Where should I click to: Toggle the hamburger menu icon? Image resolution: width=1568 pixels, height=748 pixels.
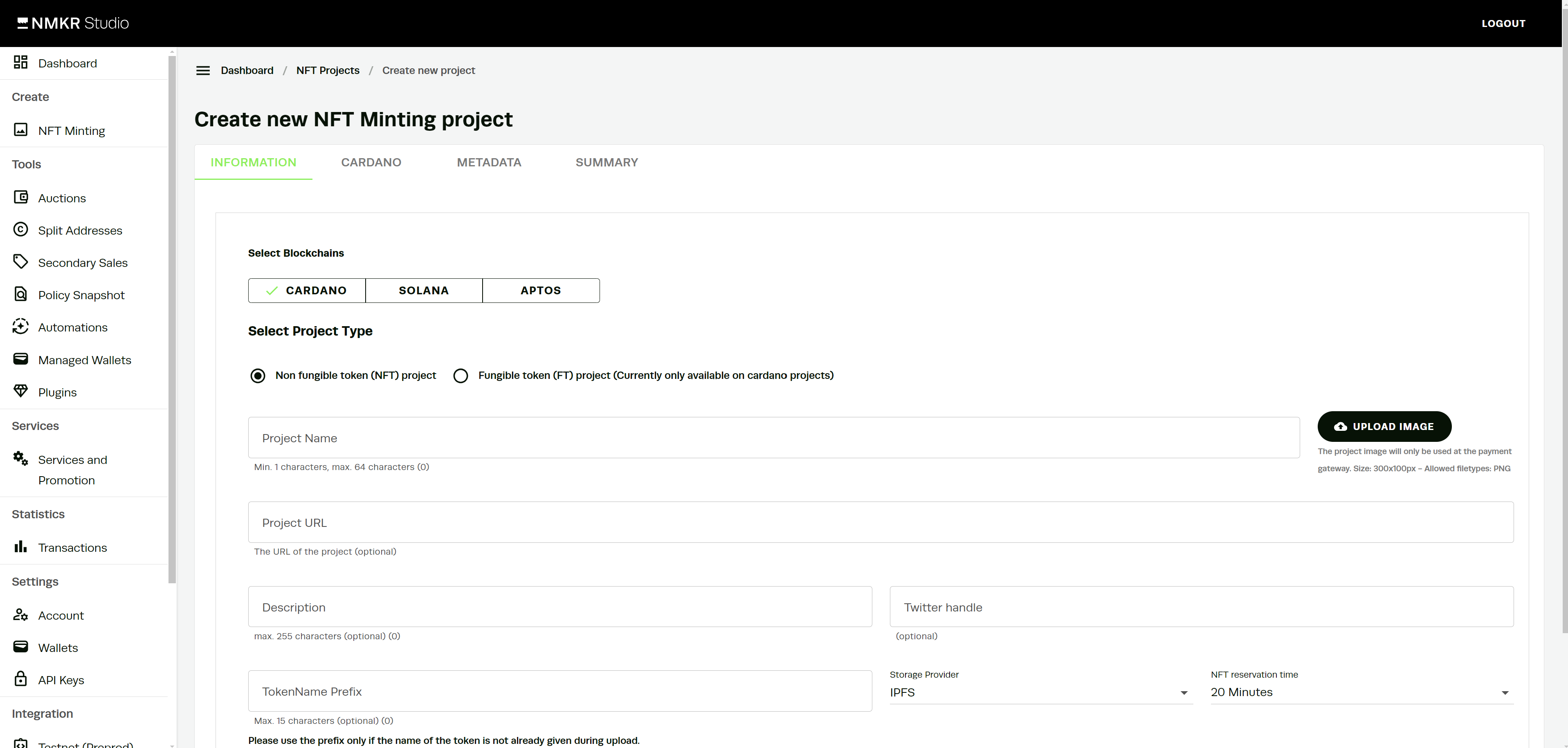pos(203,71)
